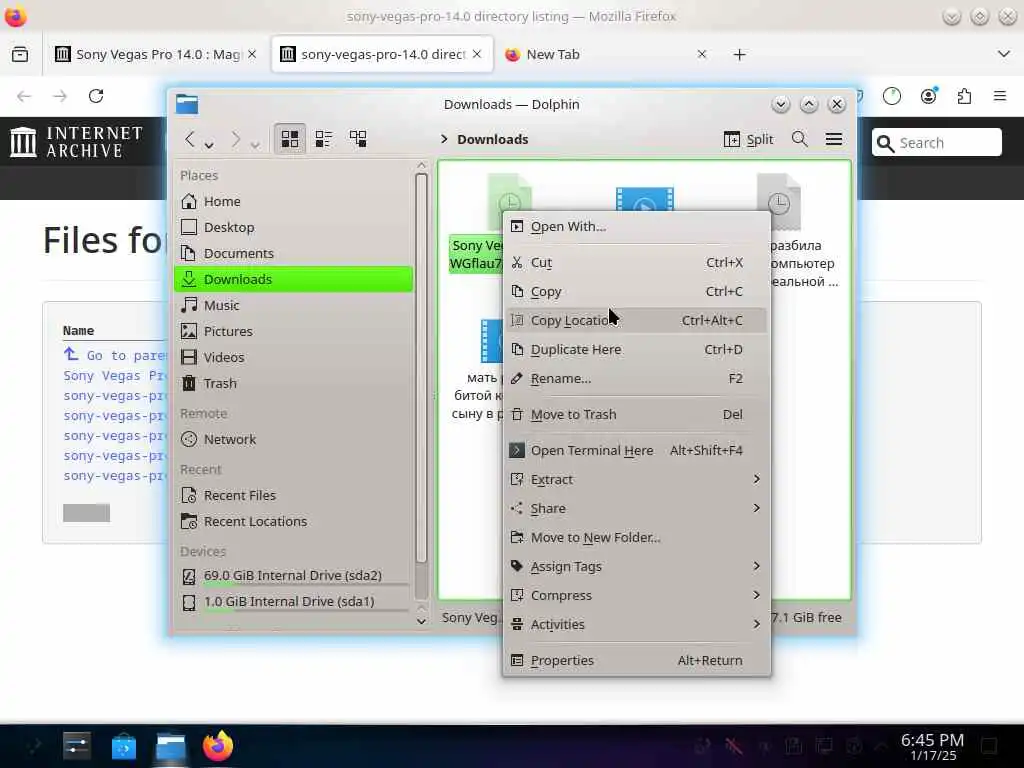Click Places panel scroll down arrow

pyautogui.click(x=421, y=621)
